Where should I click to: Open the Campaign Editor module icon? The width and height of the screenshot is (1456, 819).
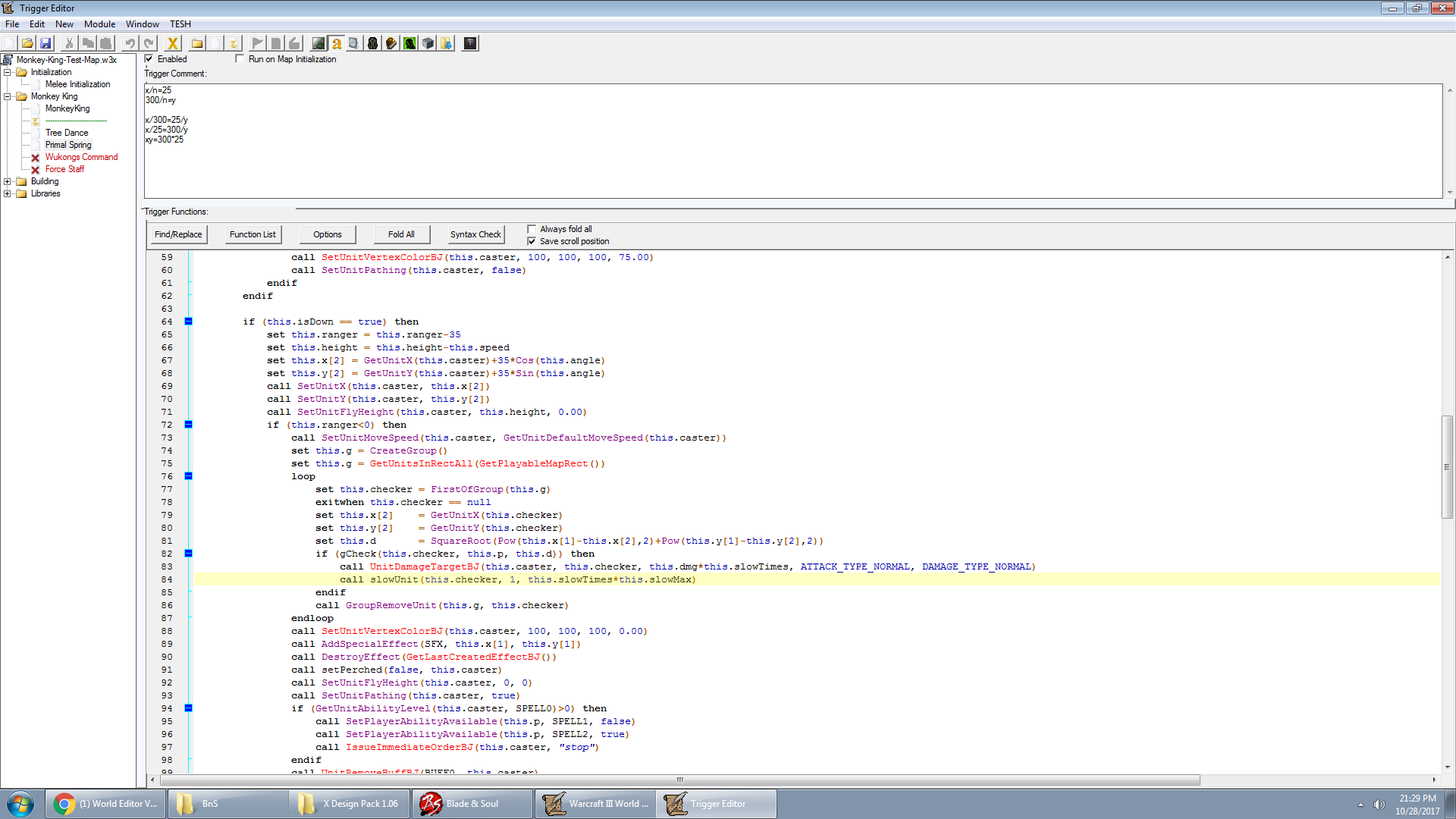(x=391, y=43)
